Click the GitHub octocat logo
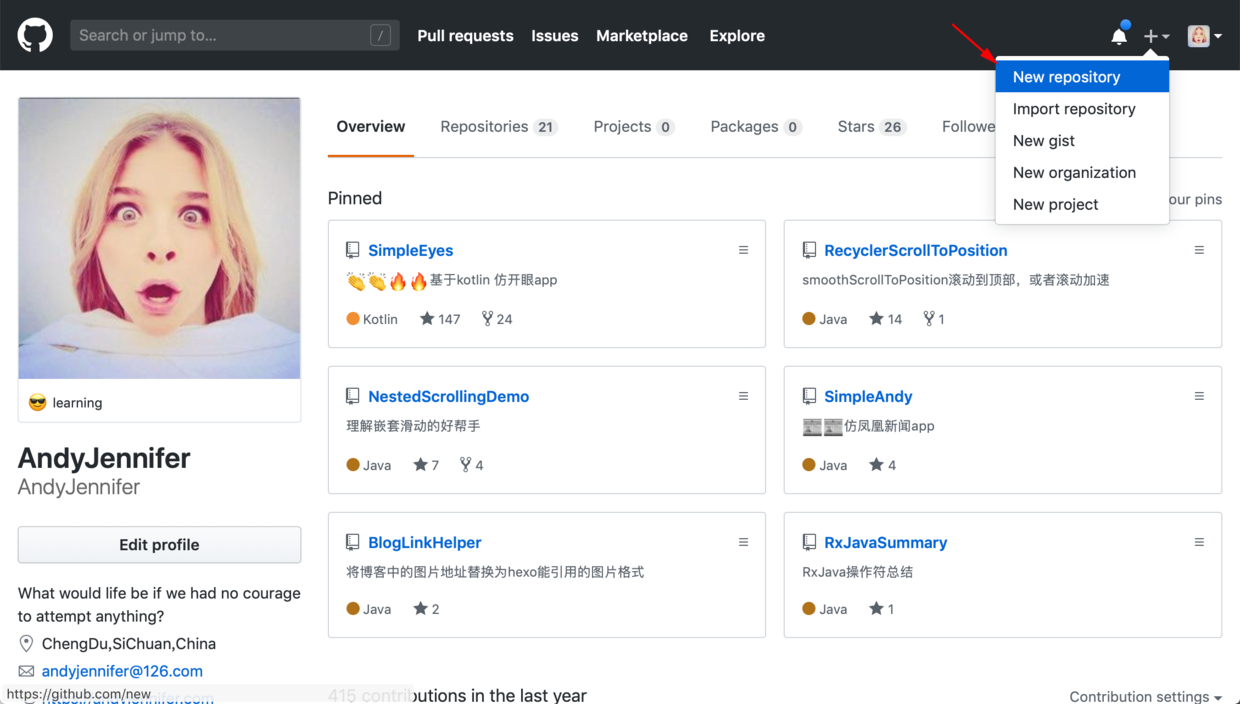This screenshot has height=704, width=1240. coord(36,35)
